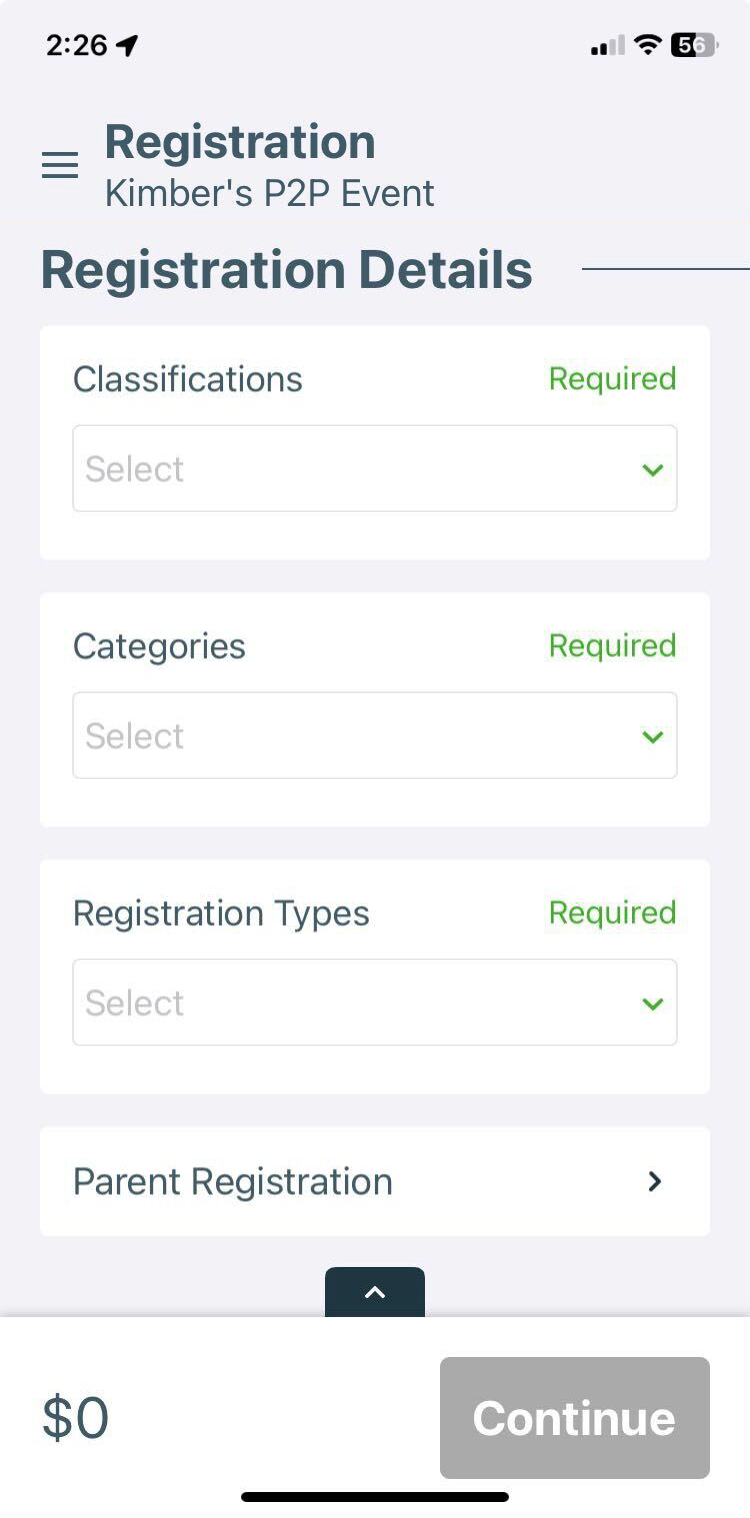Click the Categories green chevron arrow
750x1518 pixels.
653,736
